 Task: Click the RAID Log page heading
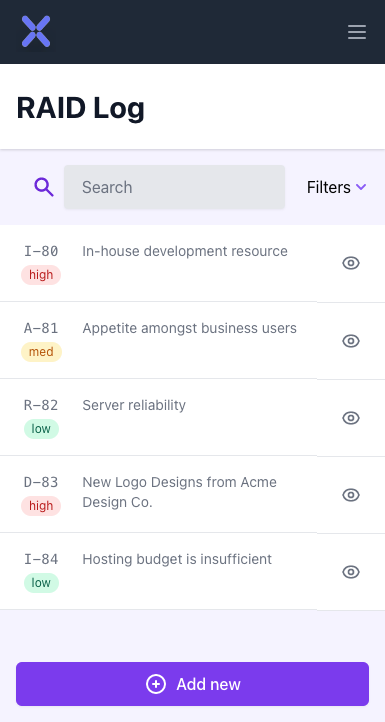pyautogui.click(x=81, y=108)
